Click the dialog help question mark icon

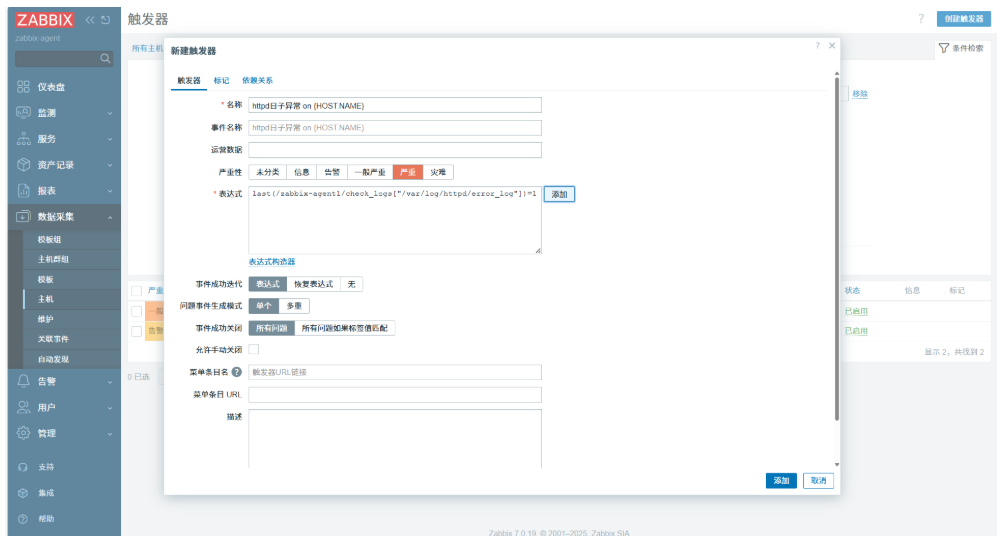click(x=818, y=46)
